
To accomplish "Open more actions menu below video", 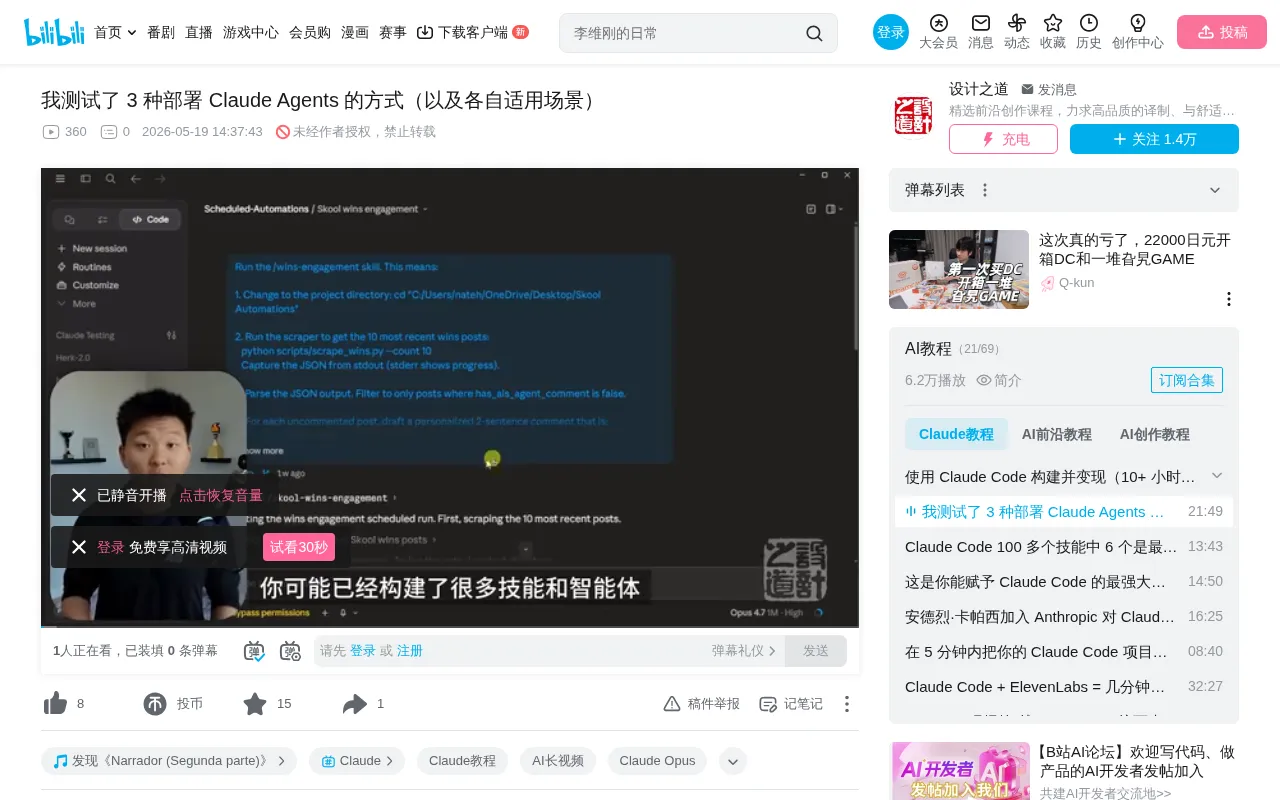I will [847, 704].
